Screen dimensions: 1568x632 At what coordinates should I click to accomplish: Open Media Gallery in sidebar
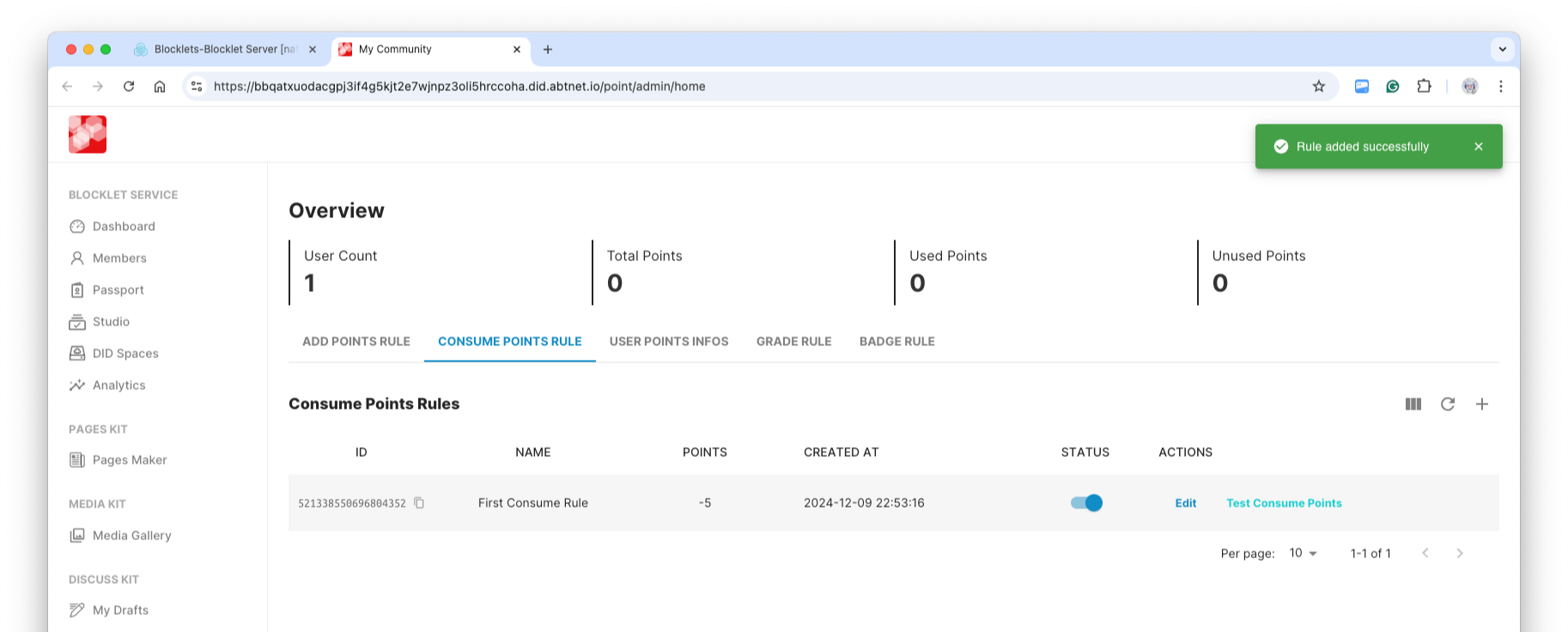point(131,536)
